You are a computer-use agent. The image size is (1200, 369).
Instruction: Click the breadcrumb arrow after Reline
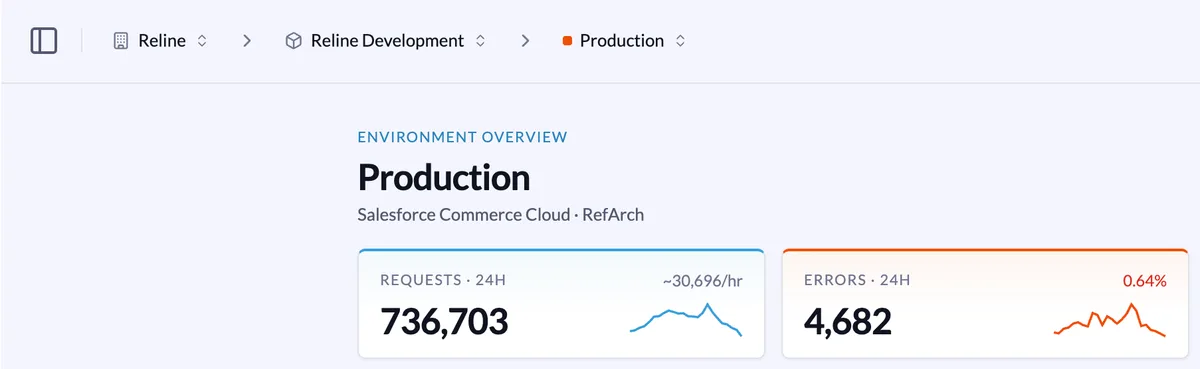click(247, 41)
